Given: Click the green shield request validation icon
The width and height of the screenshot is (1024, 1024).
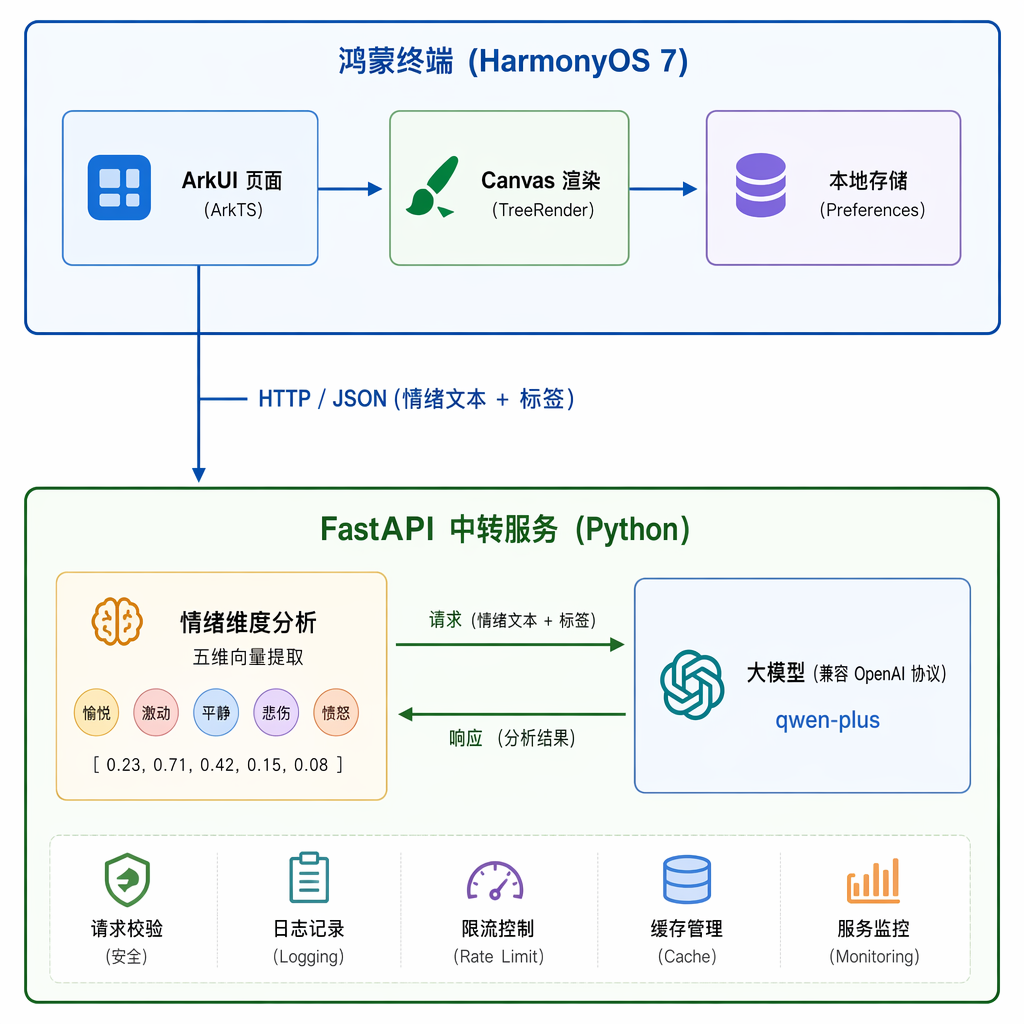Looking at the screenshot, I should click(x=127, y=879).
